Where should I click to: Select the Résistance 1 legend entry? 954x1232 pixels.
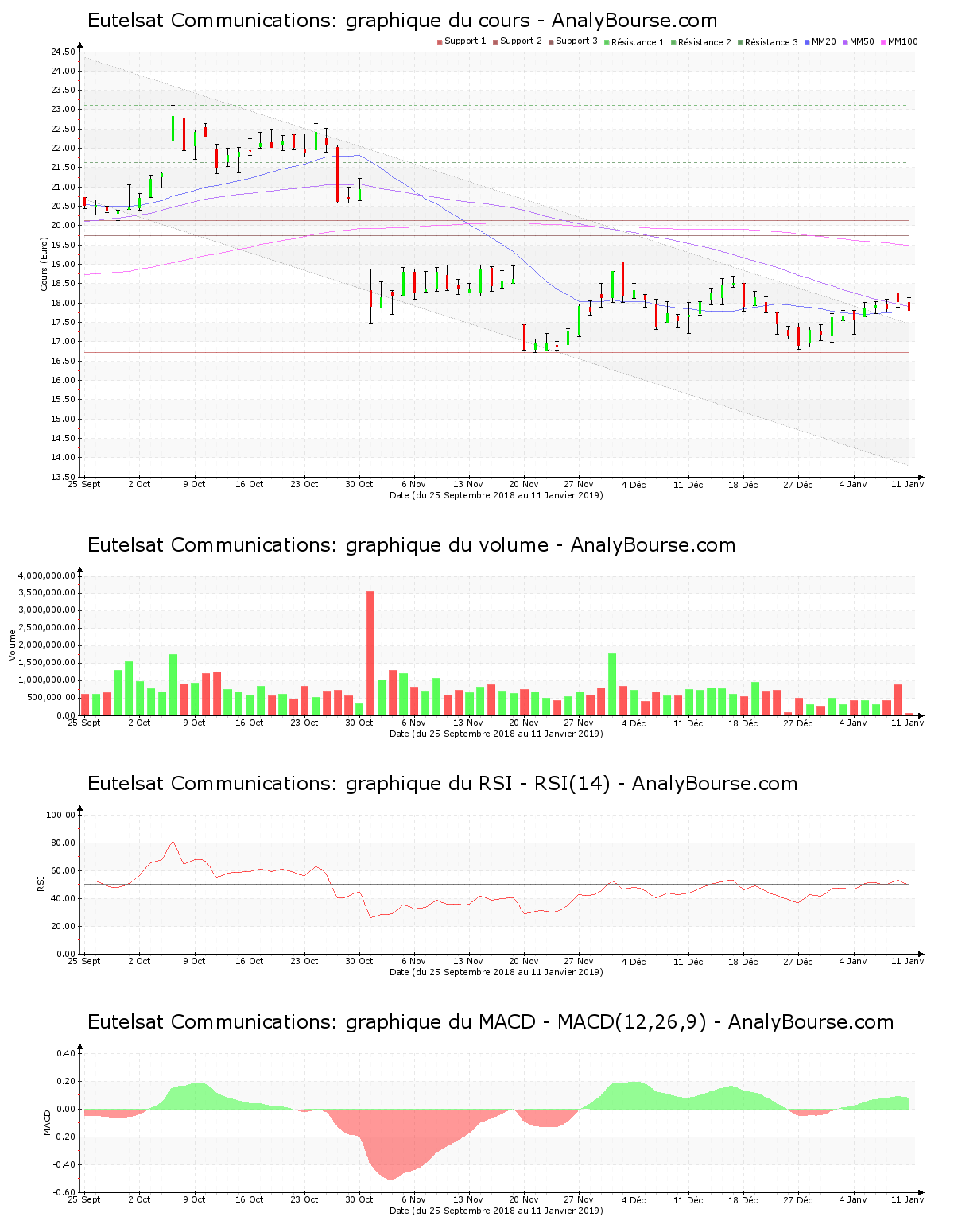tap(634, 42)
